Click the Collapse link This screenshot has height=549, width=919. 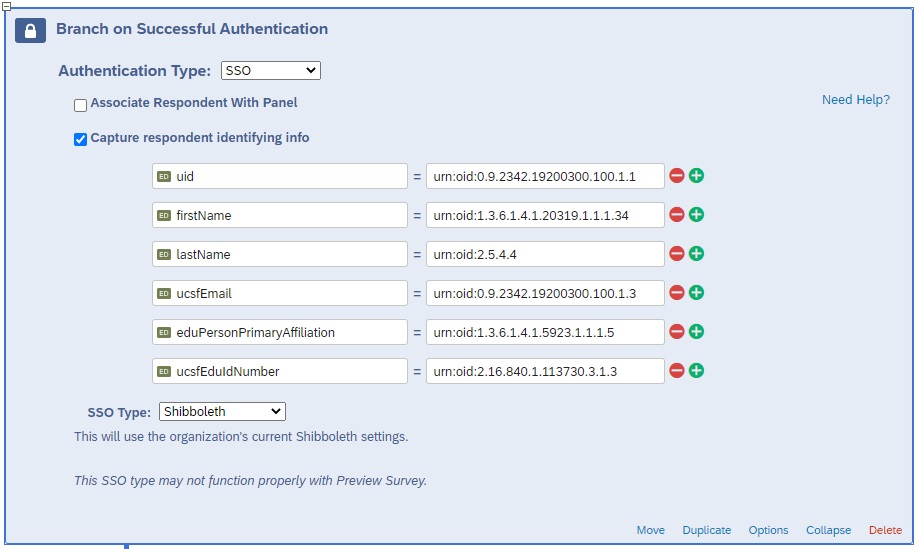tap(828, 530)
